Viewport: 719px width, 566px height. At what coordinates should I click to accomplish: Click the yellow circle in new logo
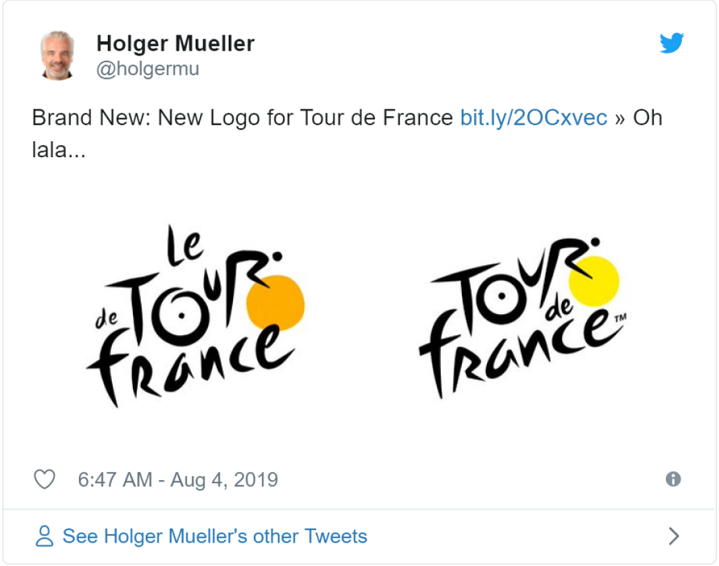click(x=594, y=281)
